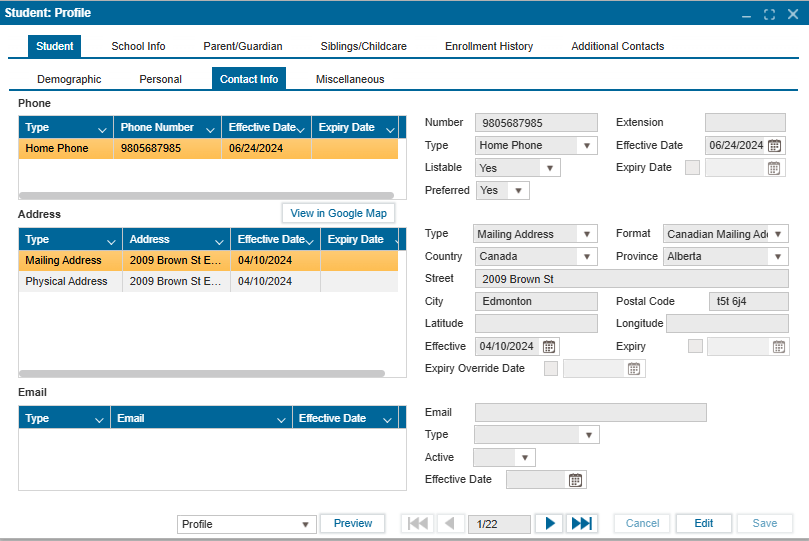This screenshot has height=541, width=809.
Task: Open address Effective date calendar icon
Action: click(548, 347)
